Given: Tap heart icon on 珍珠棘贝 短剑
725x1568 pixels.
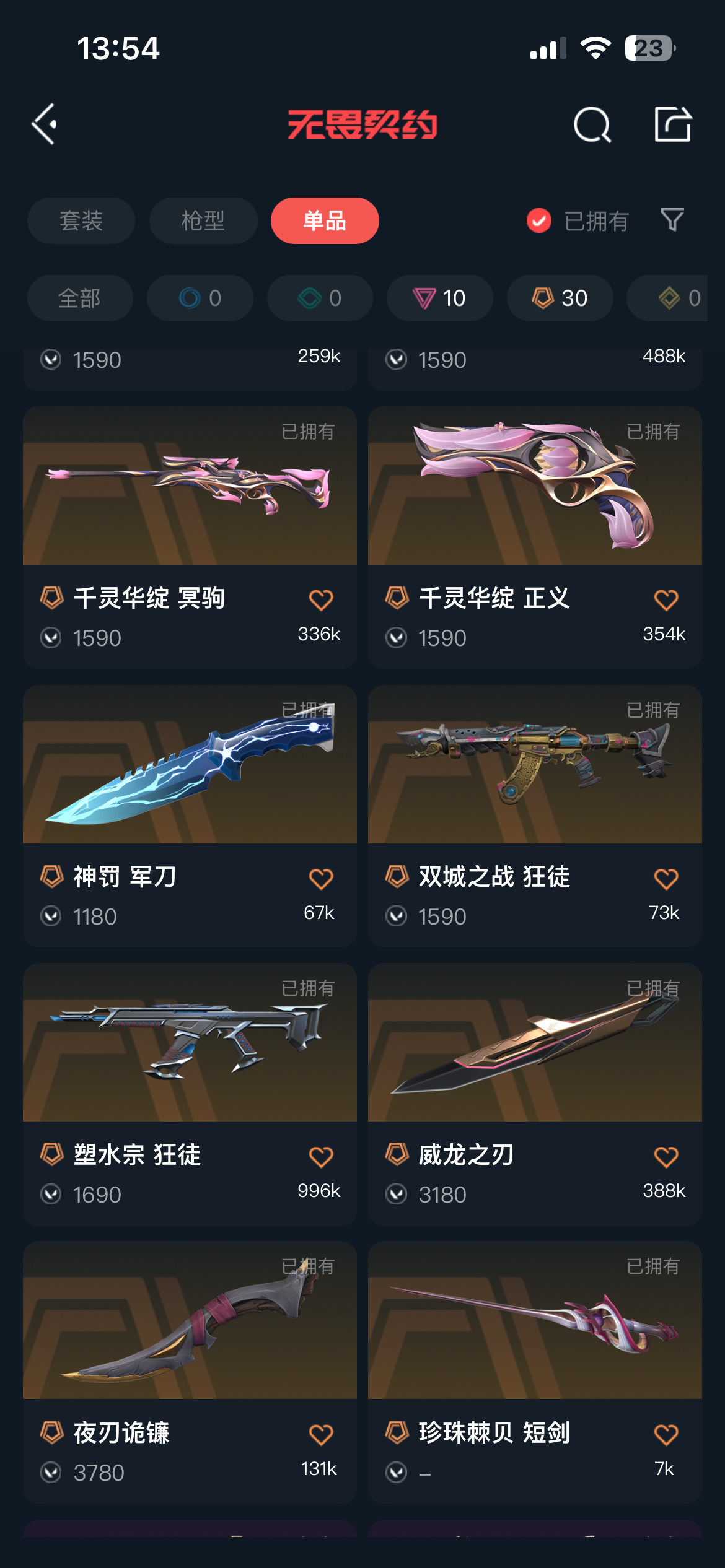Looking at the screenshot, I should point(666,1434).
